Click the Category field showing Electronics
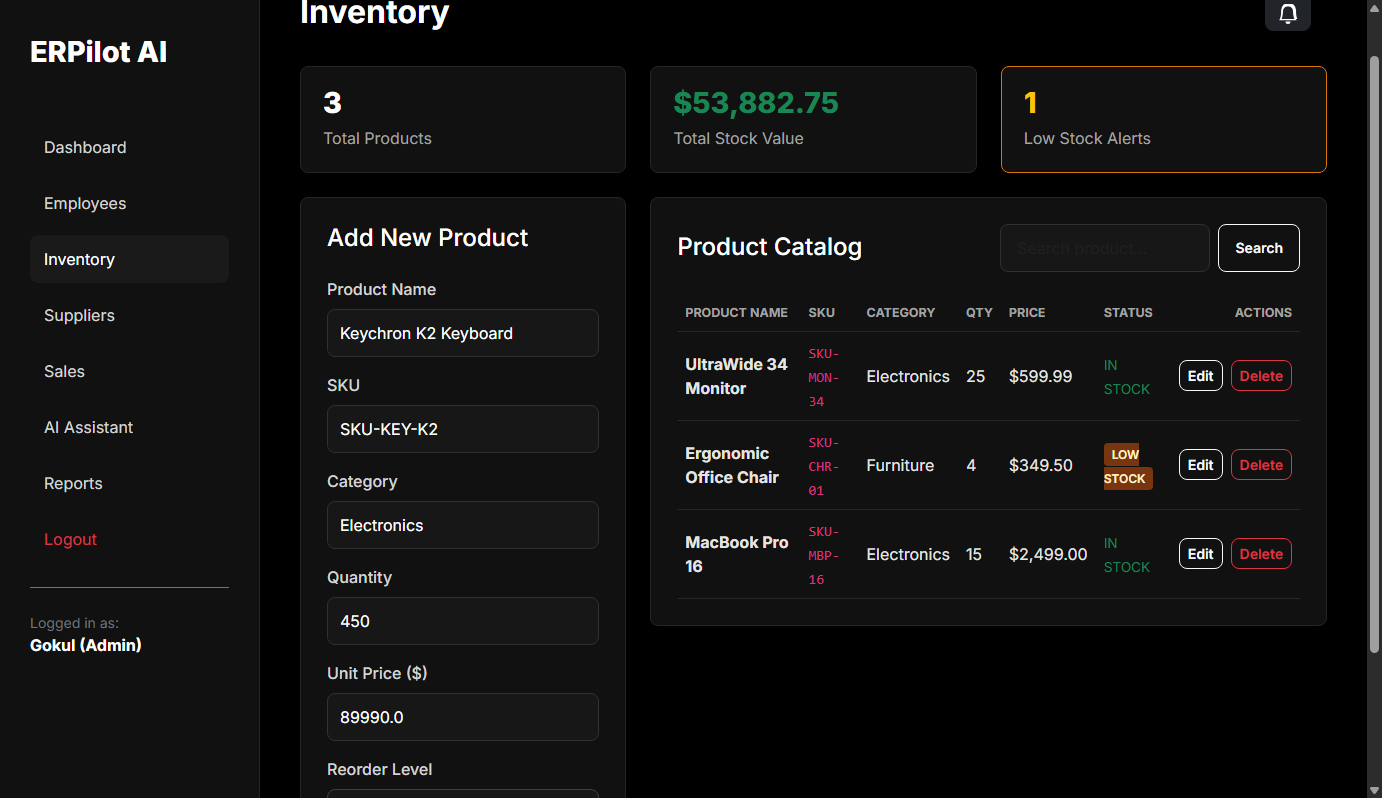 coord(463,525)
